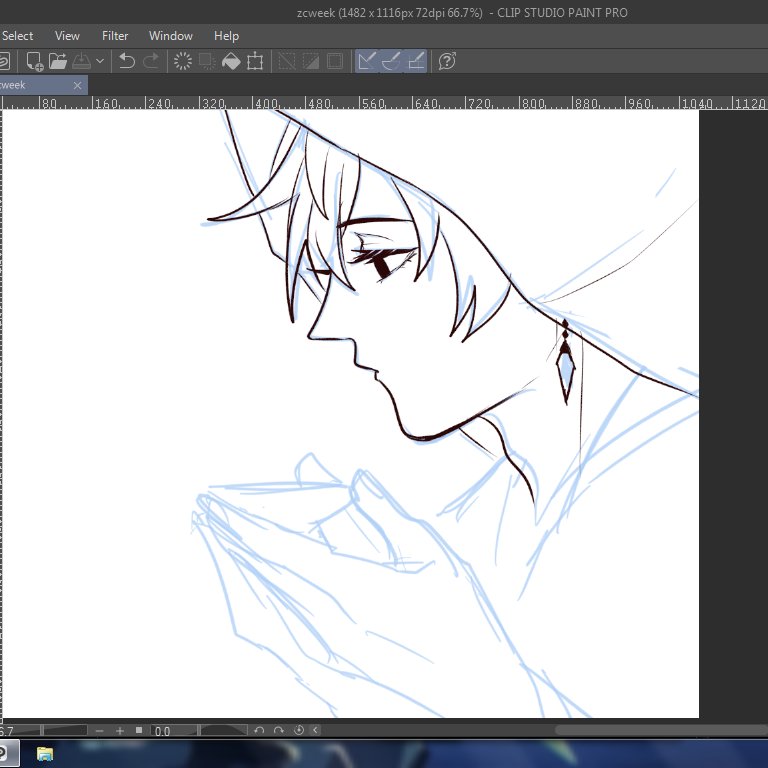The width and height of the screenshot is (768, 768).
Task: Click the Clear (spinner-shaped) icon
Action: click(x=183, y=61)
